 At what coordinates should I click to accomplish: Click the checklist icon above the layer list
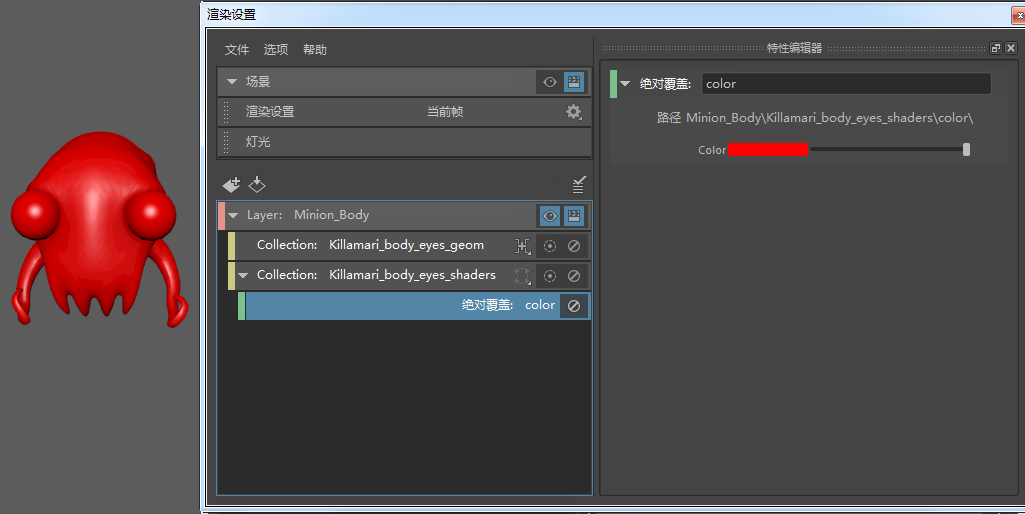point(579,184)
